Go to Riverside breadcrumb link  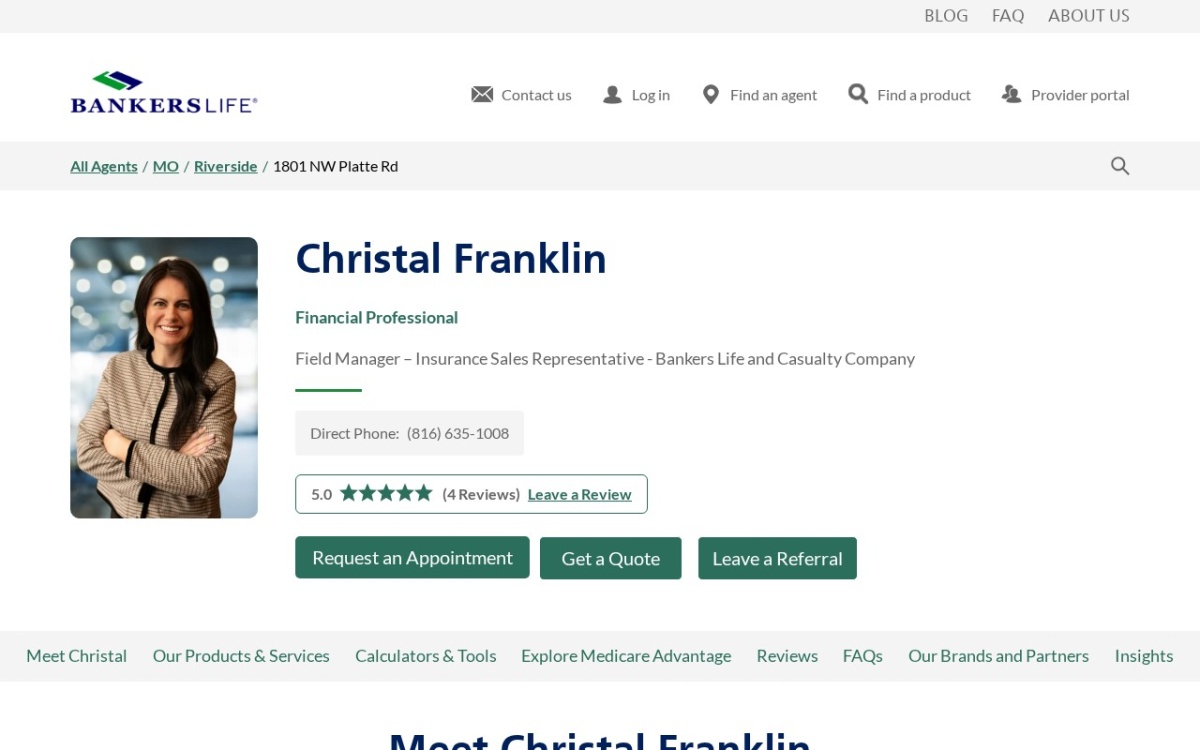tap(226, 166)
